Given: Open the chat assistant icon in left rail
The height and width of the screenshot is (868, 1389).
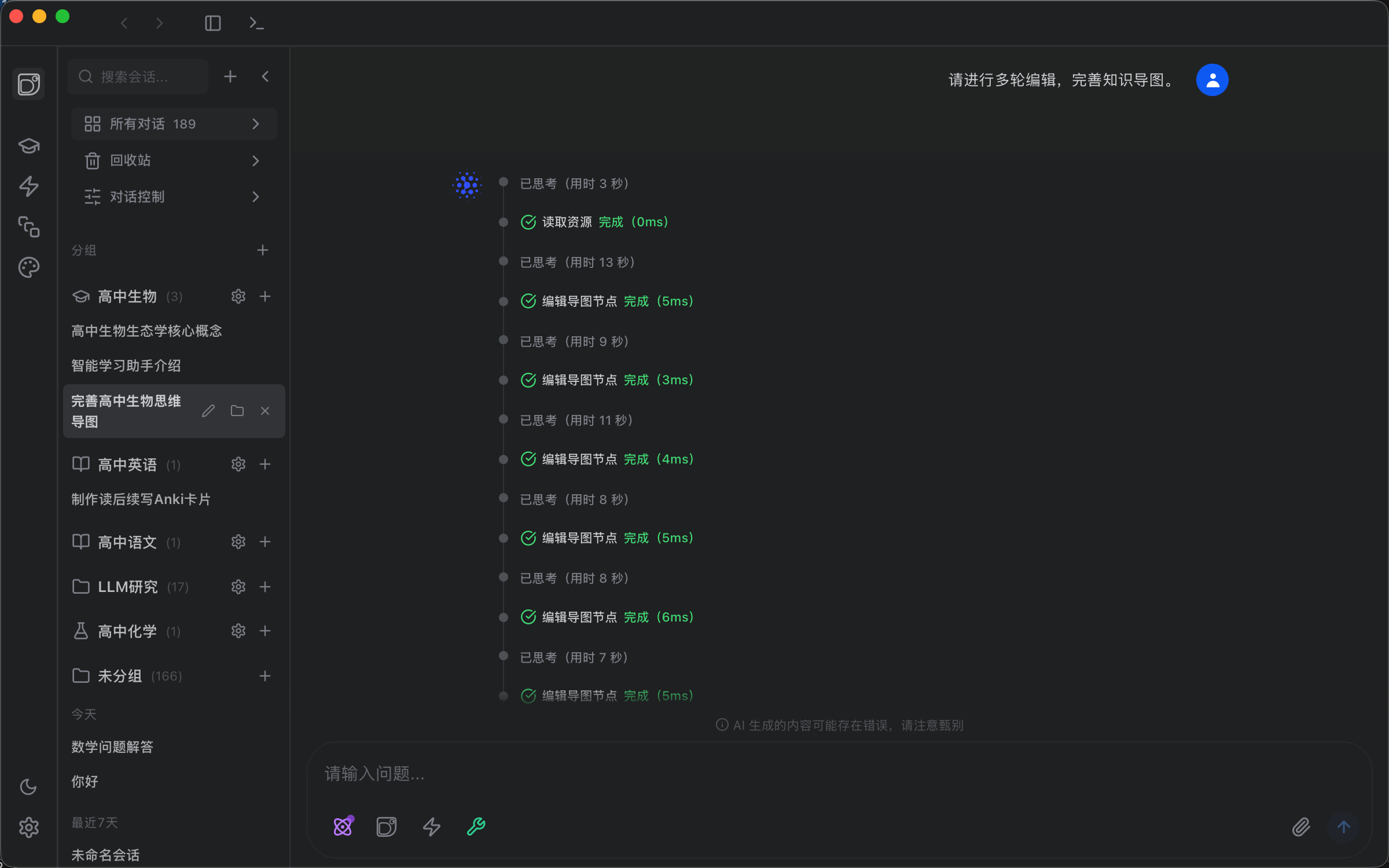Looking at the screenshot, I should point(28,84).
